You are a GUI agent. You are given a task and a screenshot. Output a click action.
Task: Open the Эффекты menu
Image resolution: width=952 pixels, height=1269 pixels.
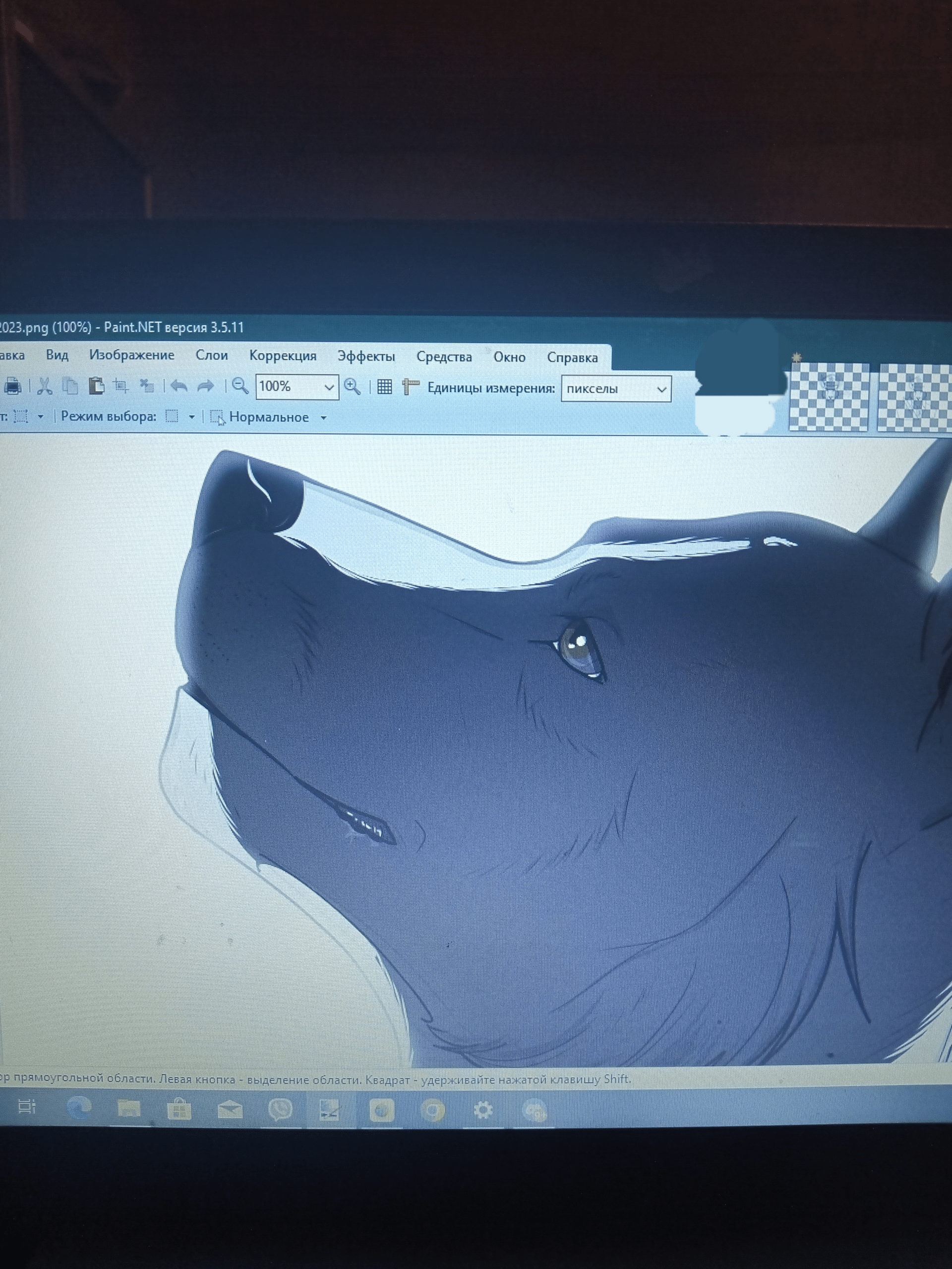366,356
